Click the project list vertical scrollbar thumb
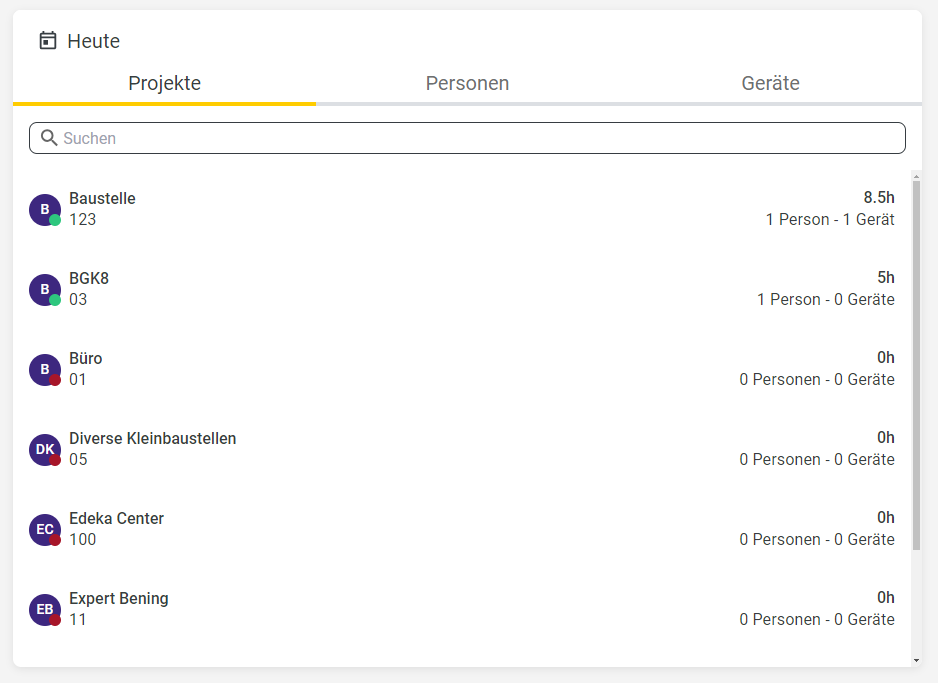Screen dimensions: 938x683 [916, 365]
